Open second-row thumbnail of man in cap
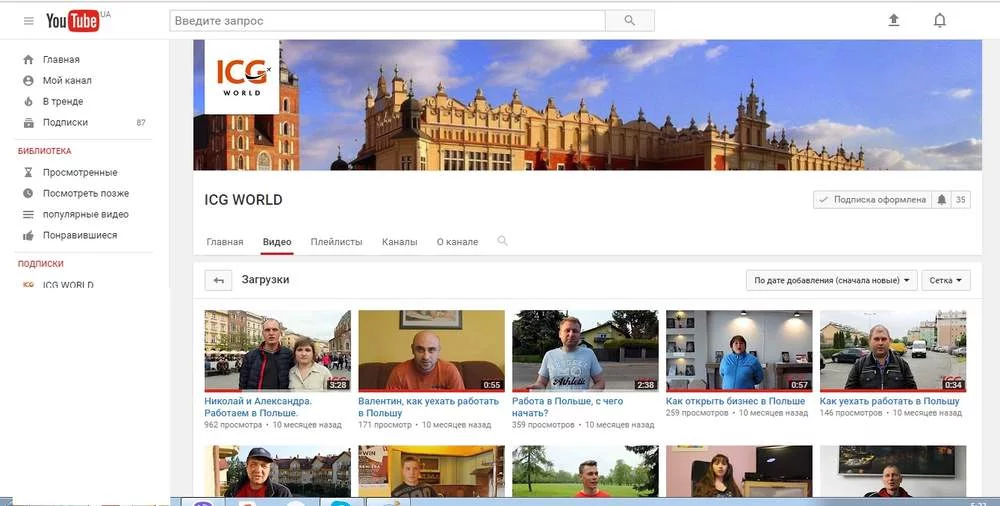Image resolution: width=1000 pixels, height=506 pixels. coord(277,471)
